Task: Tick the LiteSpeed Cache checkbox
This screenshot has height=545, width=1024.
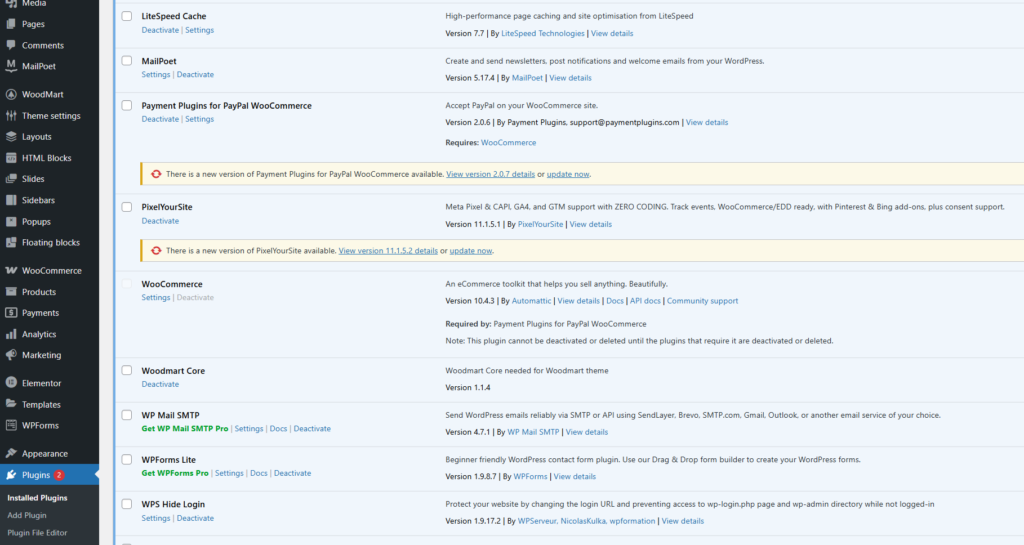Action: [127, 16]
